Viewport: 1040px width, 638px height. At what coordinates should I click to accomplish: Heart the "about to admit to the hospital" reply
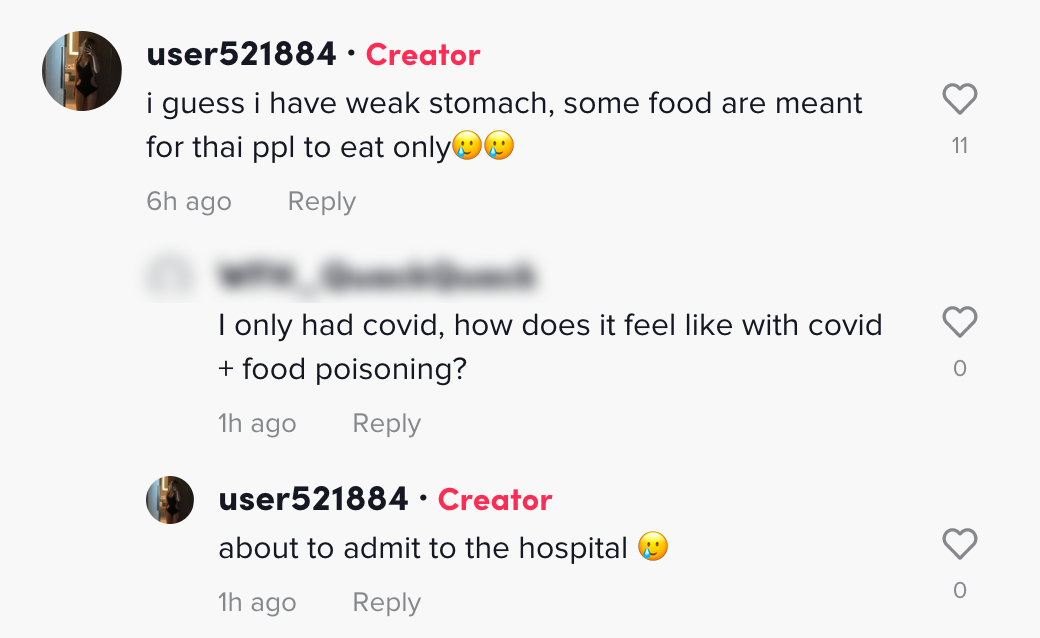pyautogui.click(x=960, y=544)
